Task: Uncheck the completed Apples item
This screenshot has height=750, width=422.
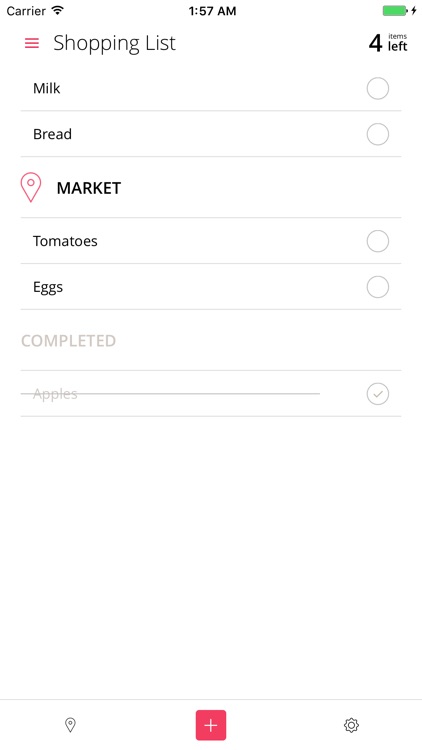Action: tap(378, 394)
